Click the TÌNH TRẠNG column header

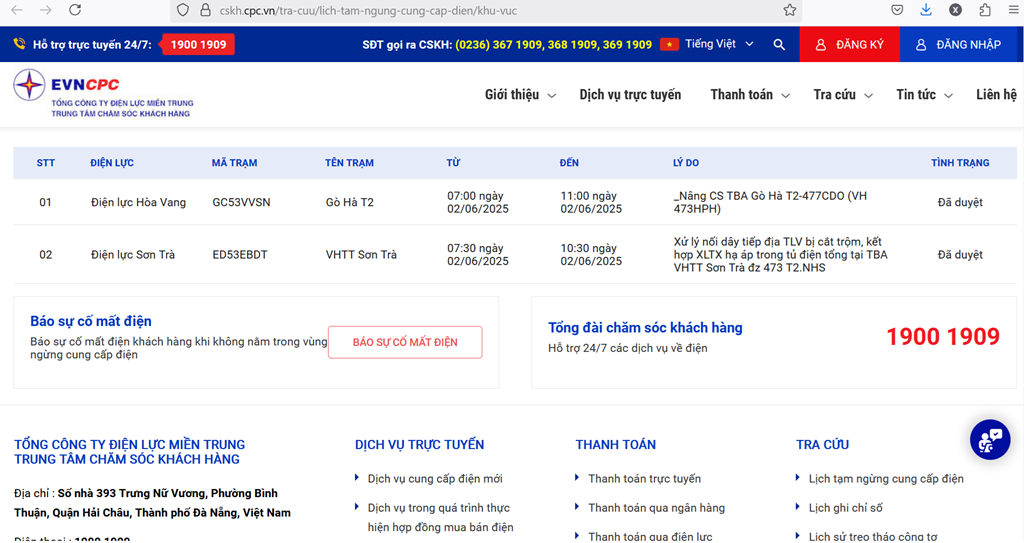click(x=960, y=163)
